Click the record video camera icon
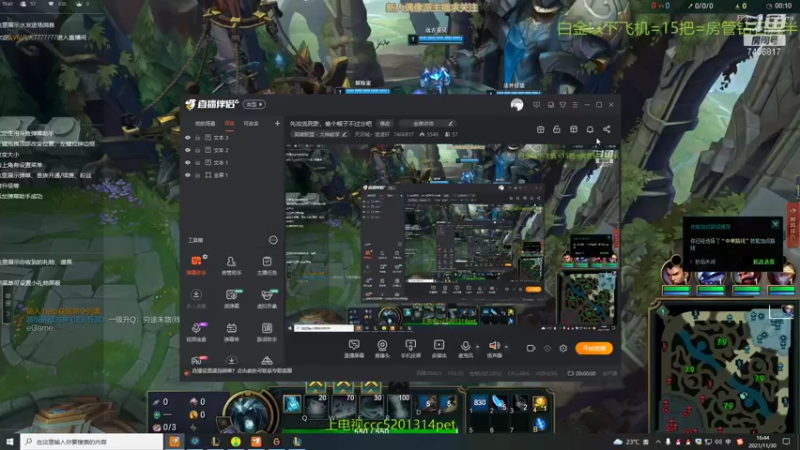This screenshot has width=800, height=450. pos(531,348)
